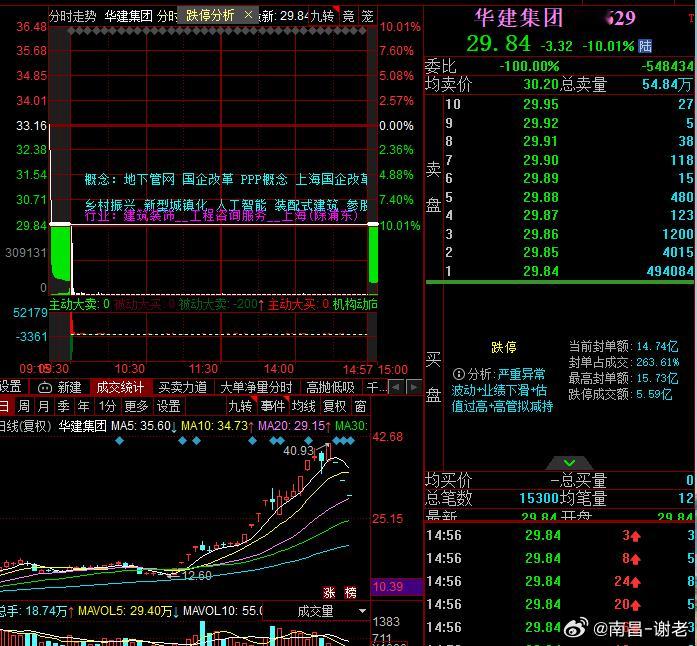Click the 委比 -100.00% value
This screenshot has width=697, height=646.
529,66
